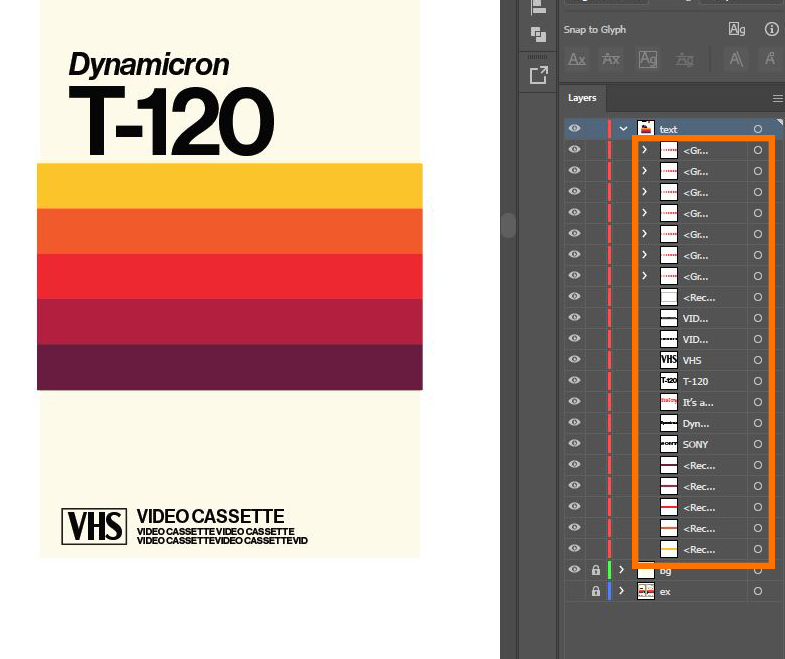Select the large T-120 text on artboard
The width and height of the screenshot is (785, 659).
click(171, 121)
